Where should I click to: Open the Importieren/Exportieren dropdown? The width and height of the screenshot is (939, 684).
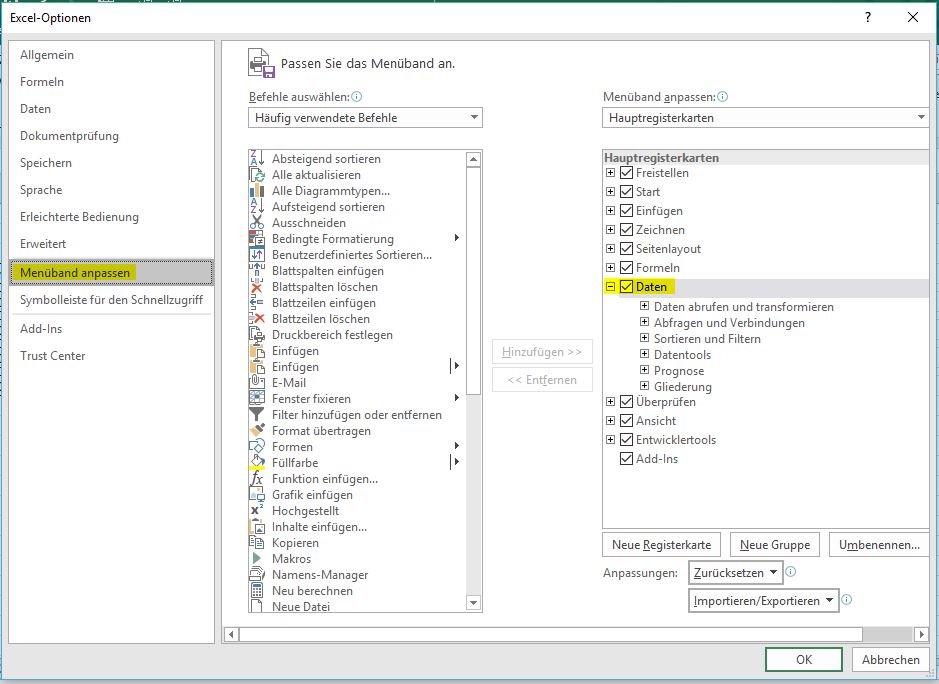pos(764,601)
